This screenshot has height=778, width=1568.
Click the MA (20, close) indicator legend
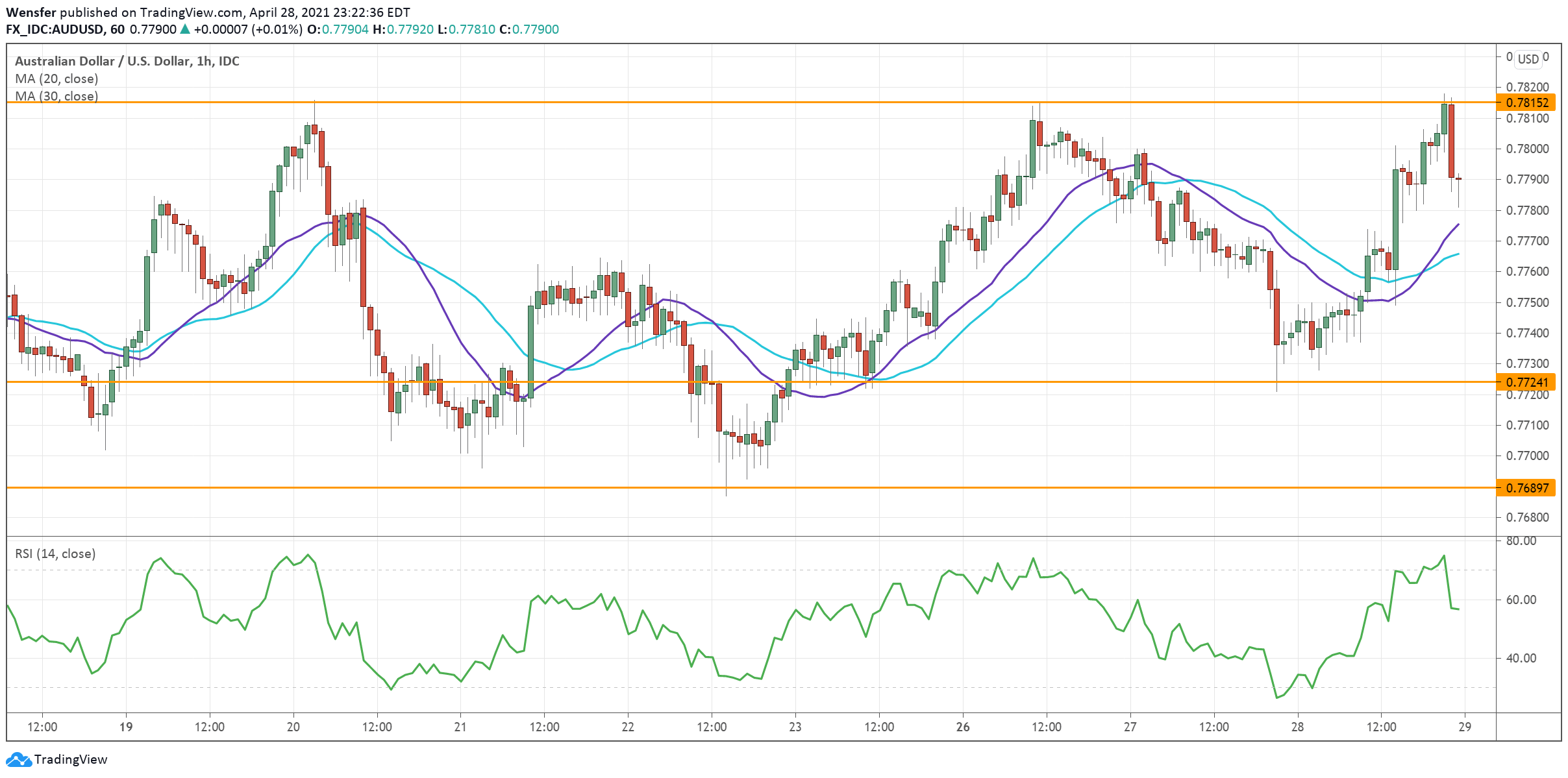[x=56, y=79]
